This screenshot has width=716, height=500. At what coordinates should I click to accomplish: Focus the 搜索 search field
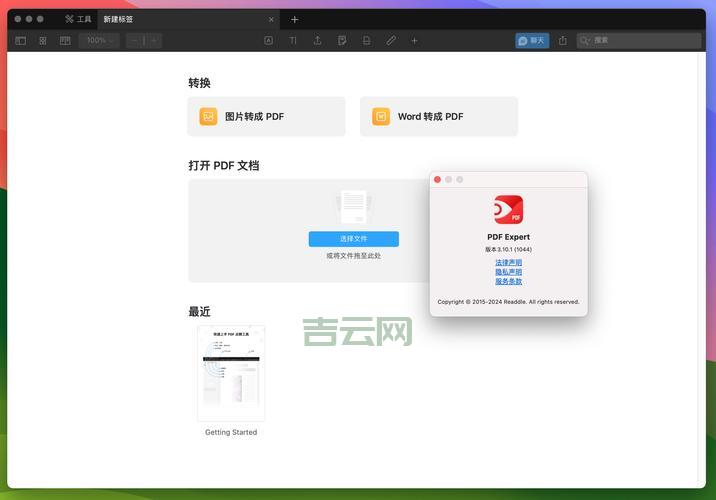639,41
